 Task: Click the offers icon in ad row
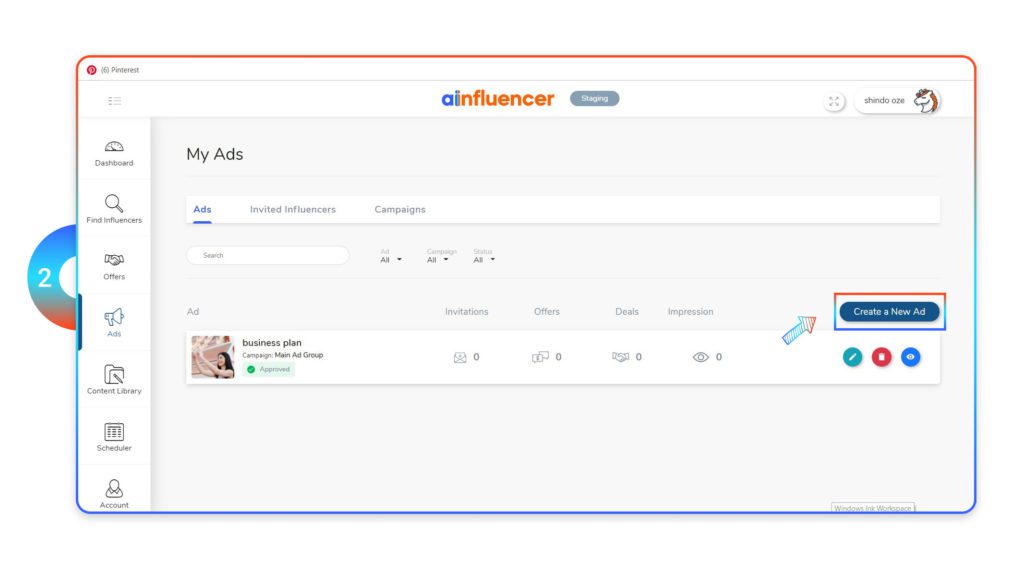click(x=540, y=357)
